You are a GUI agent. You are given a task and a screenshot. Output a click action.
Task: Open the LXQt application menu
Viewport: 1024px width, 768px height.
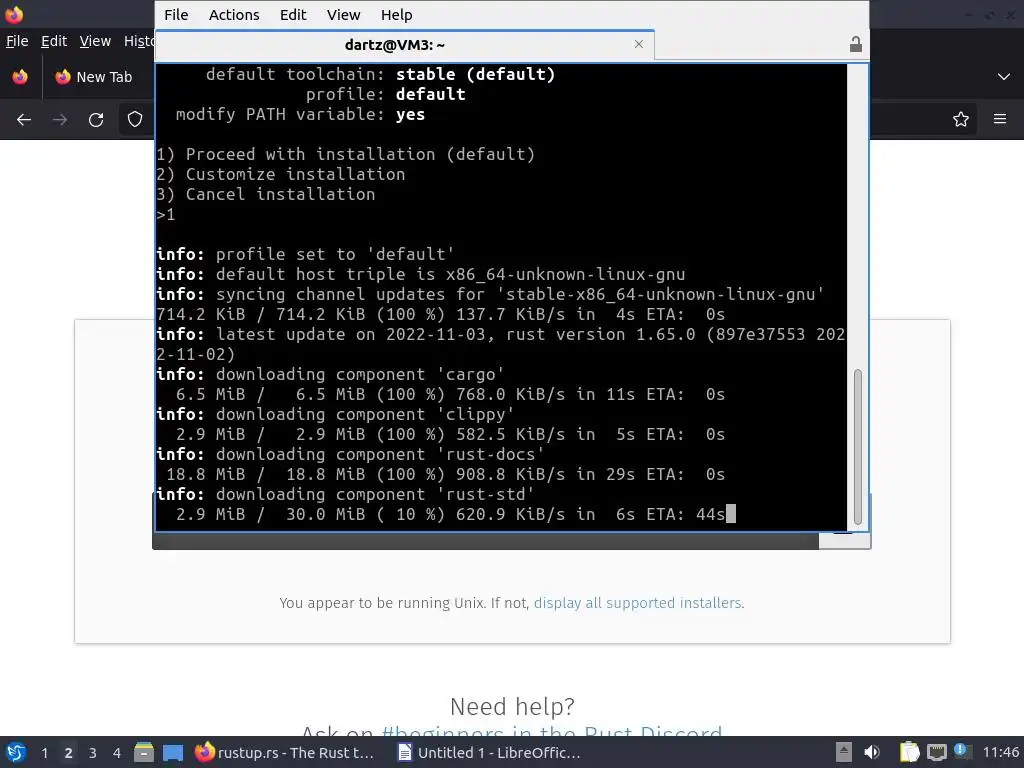pyautogui.click(x=16, y=752)
